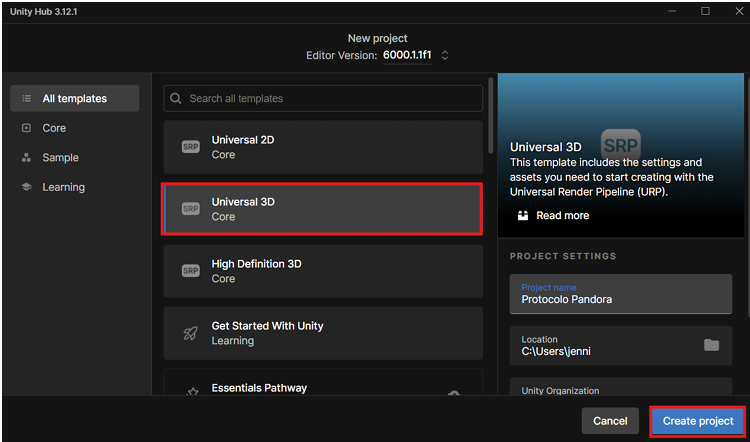Close the Unity Hub window
The image size is (750, 442).
coord(739,11)
